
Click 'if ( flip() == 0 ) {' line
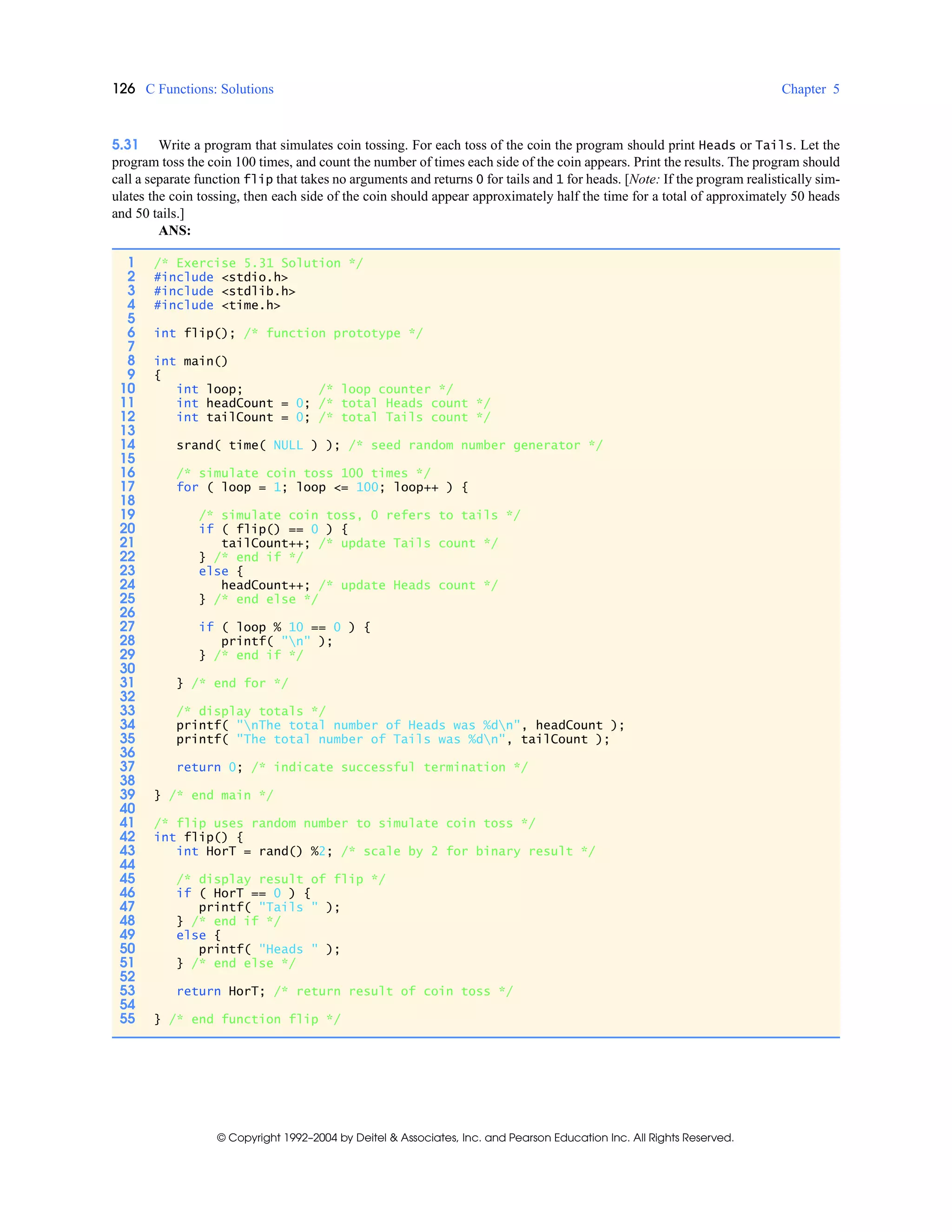coord(273,529)
